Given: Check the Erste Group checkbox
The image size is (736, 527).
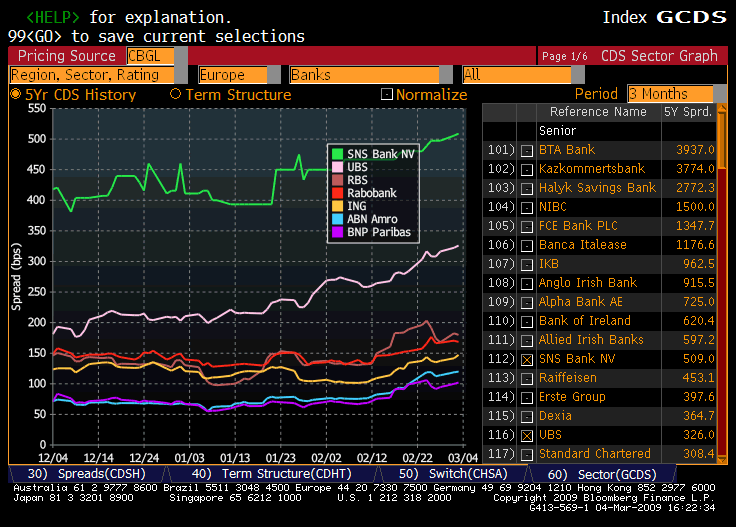Looking at the screenshot, I should point(527,397).
